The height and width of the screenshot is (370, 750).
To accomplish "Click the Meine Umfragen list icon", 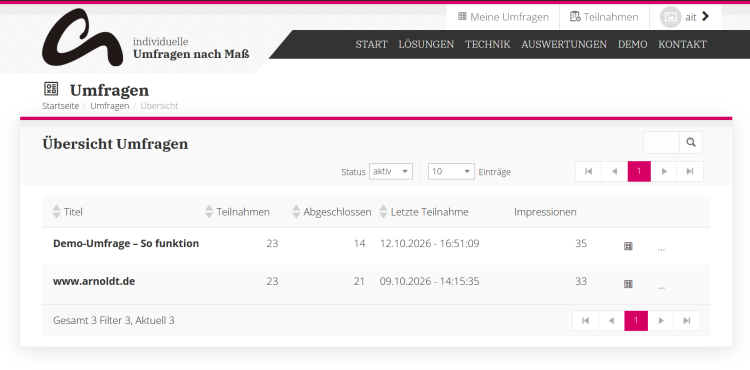I will tap(462, 16).
